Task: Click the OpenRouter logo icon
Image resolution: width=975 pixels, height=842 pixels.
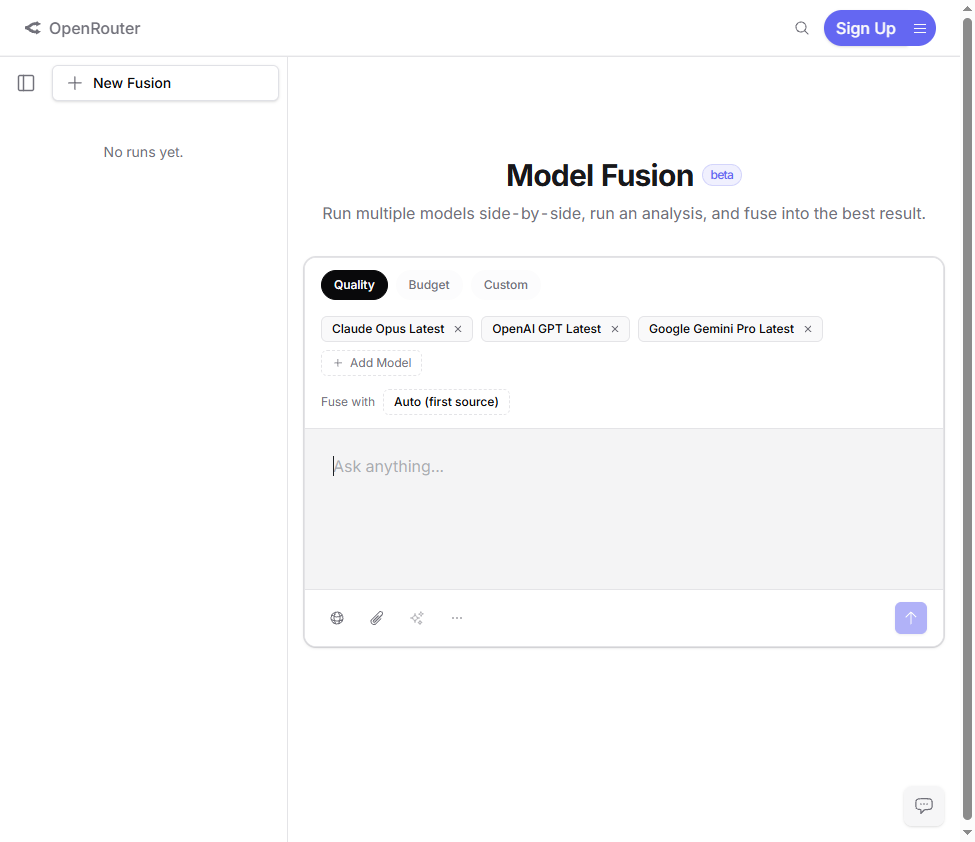Action: pos(32,28)
